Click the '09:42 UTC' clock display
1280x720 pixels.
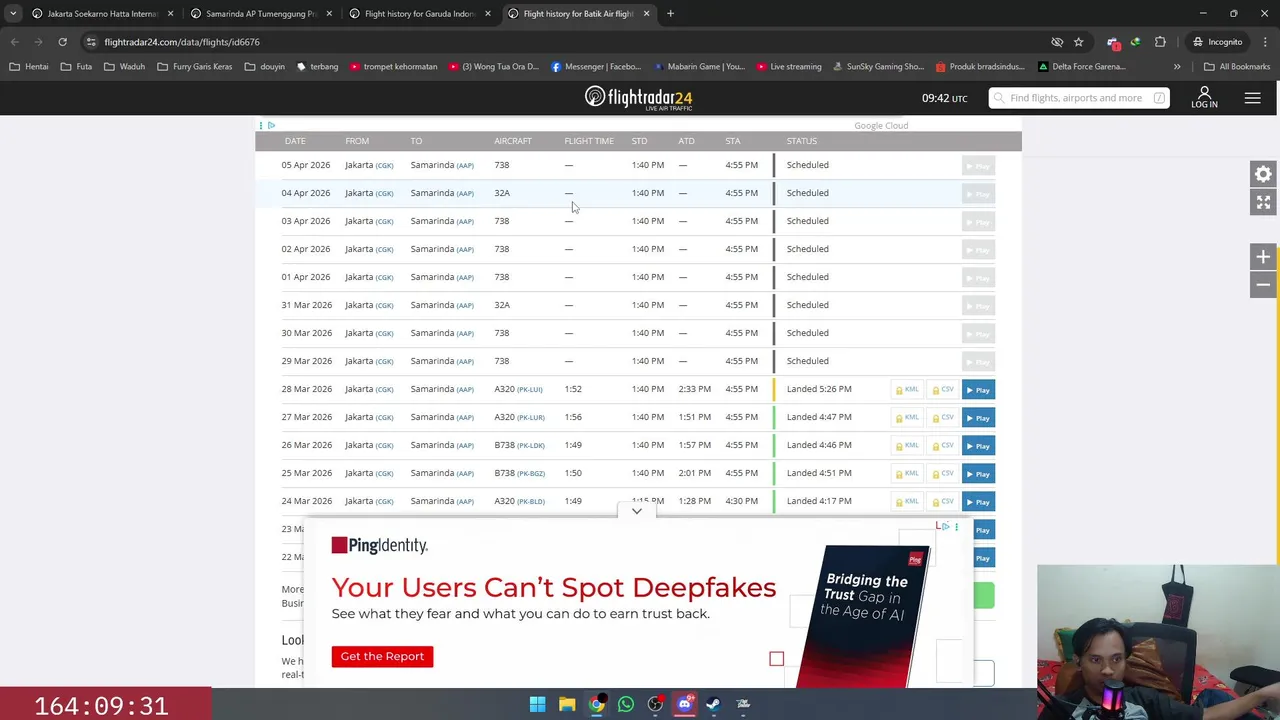(944, 98)
